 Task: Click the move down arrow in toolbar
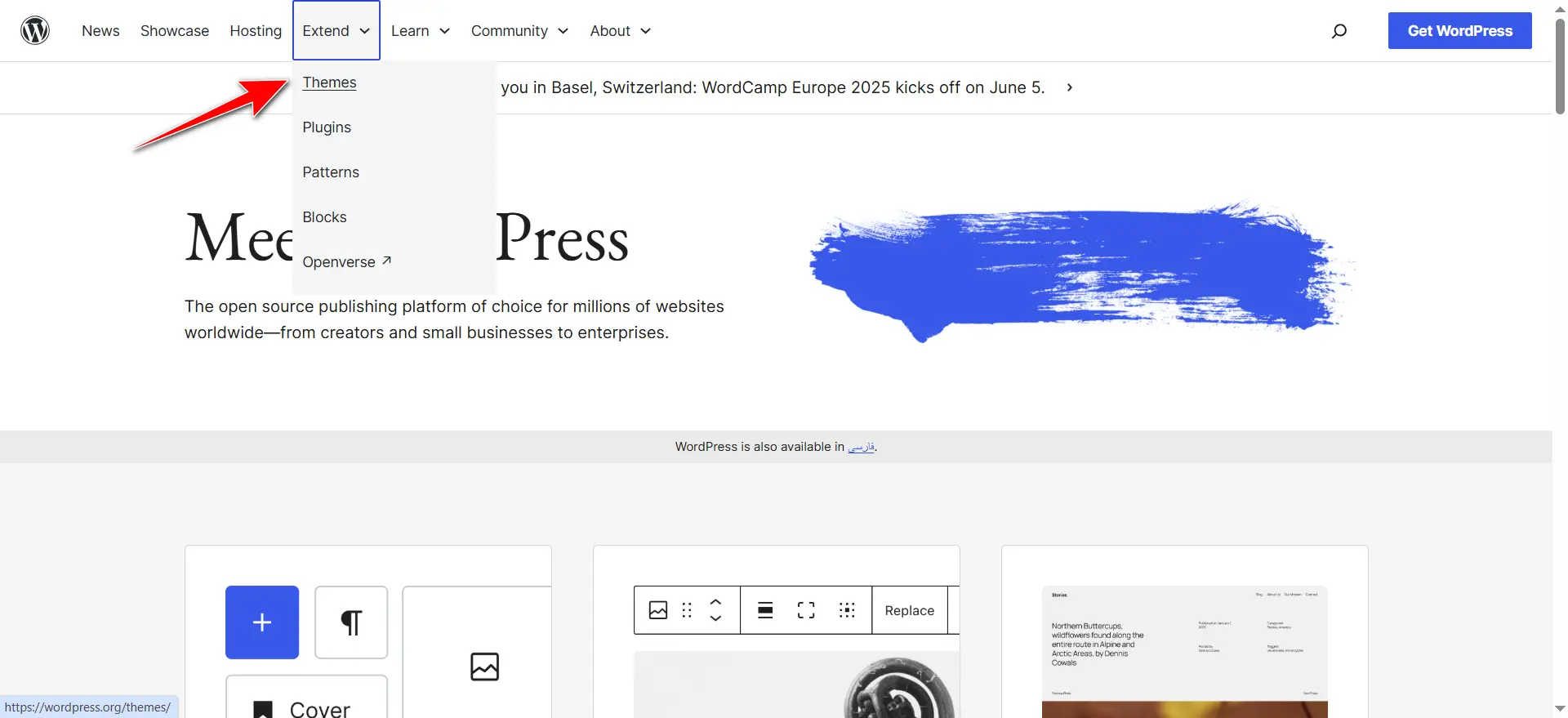pyautogui.click(x=715, y=618)
